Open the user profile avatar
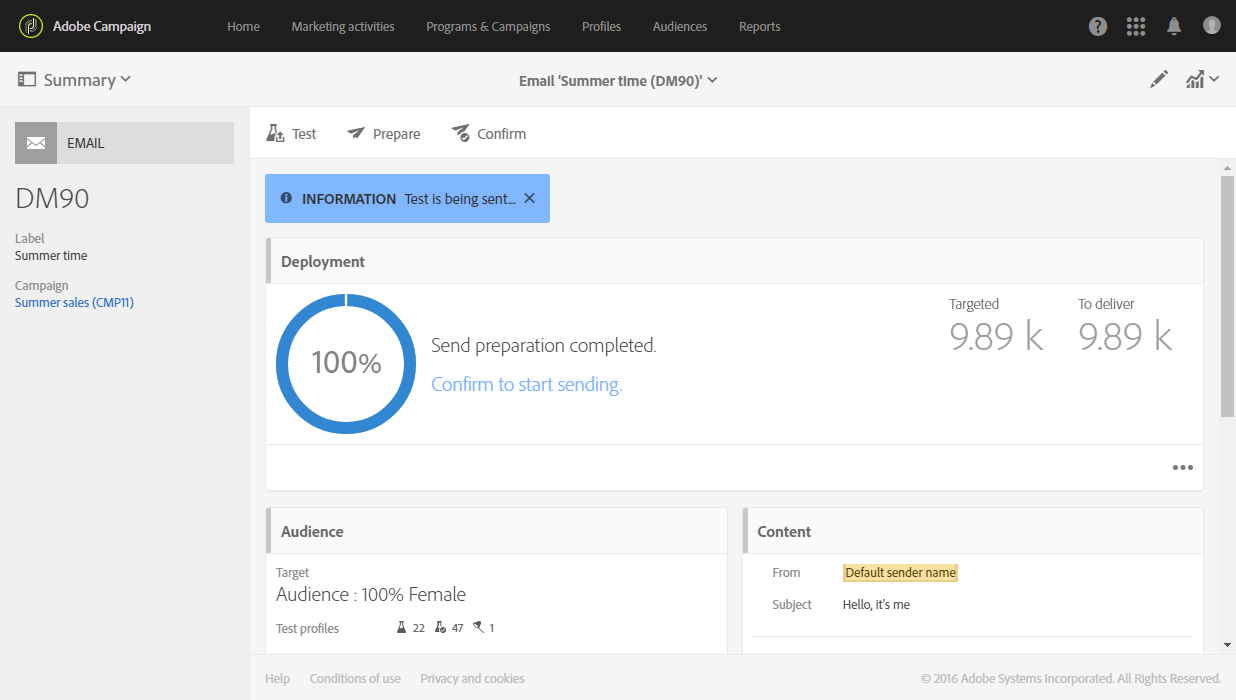The height and width of the screenshot is (700, 1236). click(x=1212, y=26)
